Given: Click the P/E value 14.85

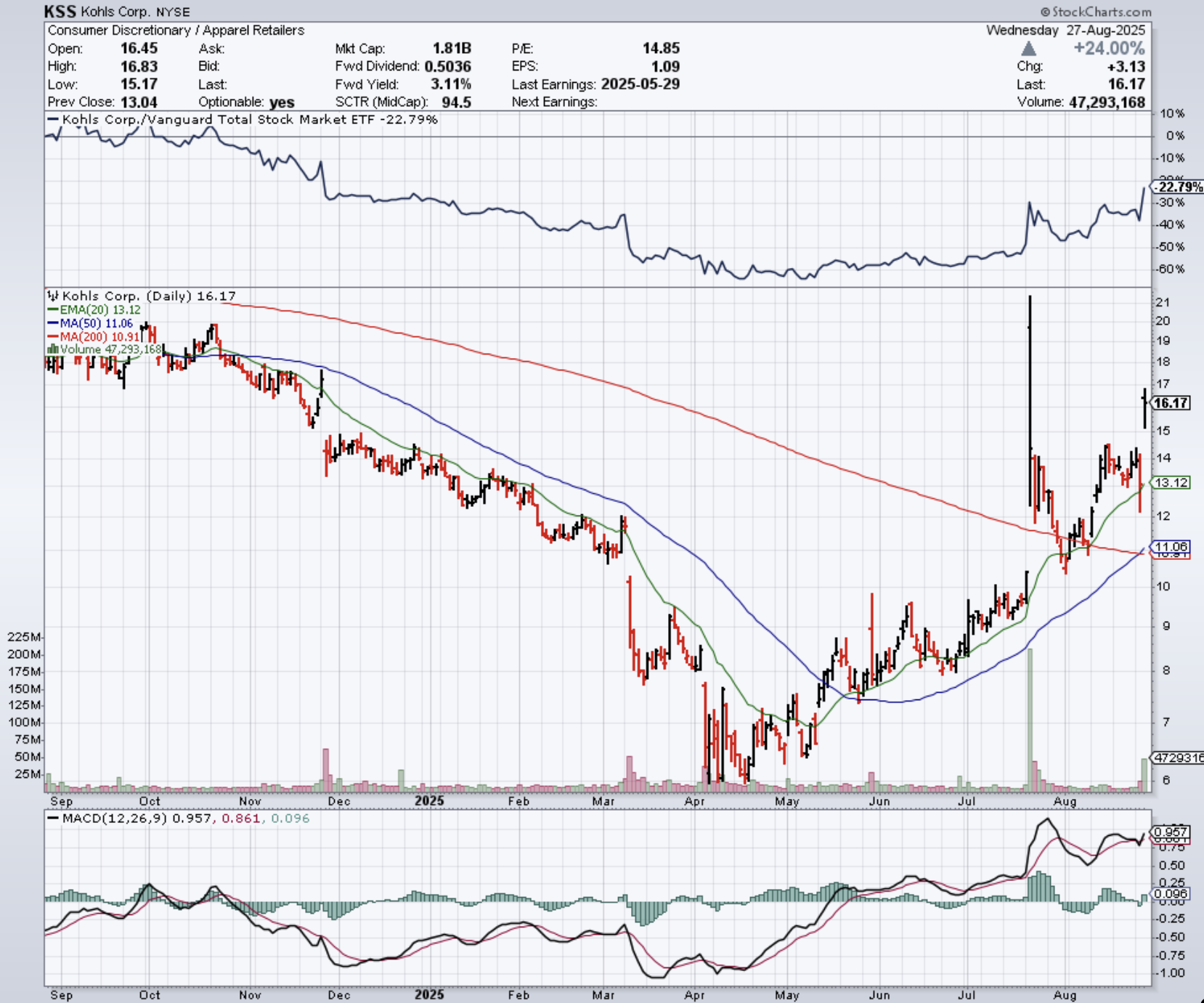Looking at the screenshot, I should pyautogui.click(x=661, y=48).
